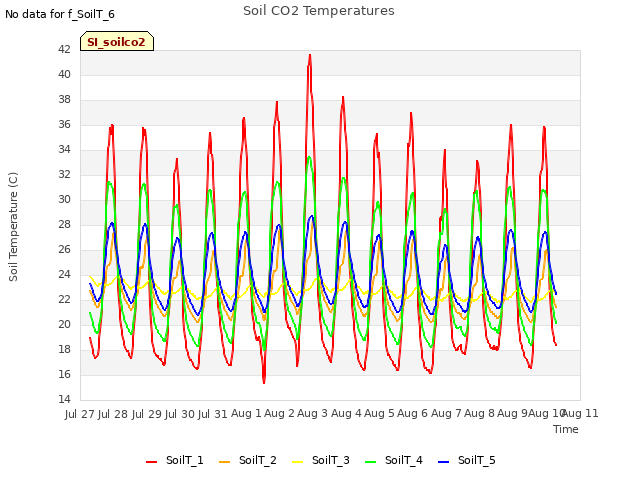The height and width of the screenshot is (480, 640).
Task: Click the 'No data for f_SoilT_6' message
Action: point(60,14)
